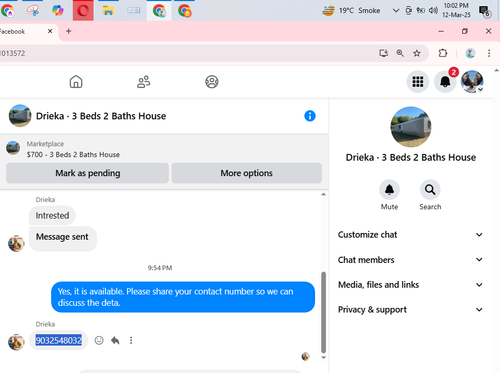The image size is (500, 373).
Task: Open the Snipping Tool taskbar icon
Action: (33, 11)
